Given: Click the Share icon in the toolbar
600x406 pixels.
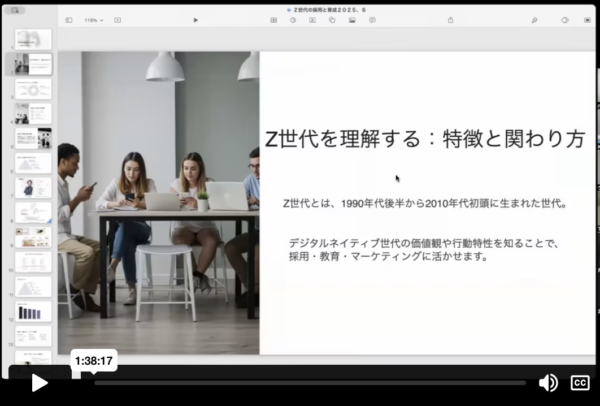Looking at the screenshot, I should tap(450, 19).
